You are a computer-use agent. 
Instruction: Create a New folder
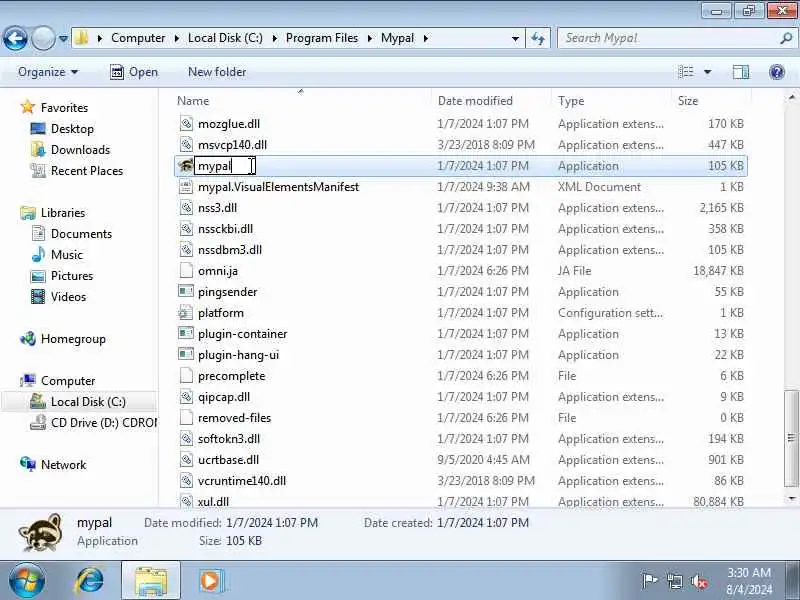[217, 72]
